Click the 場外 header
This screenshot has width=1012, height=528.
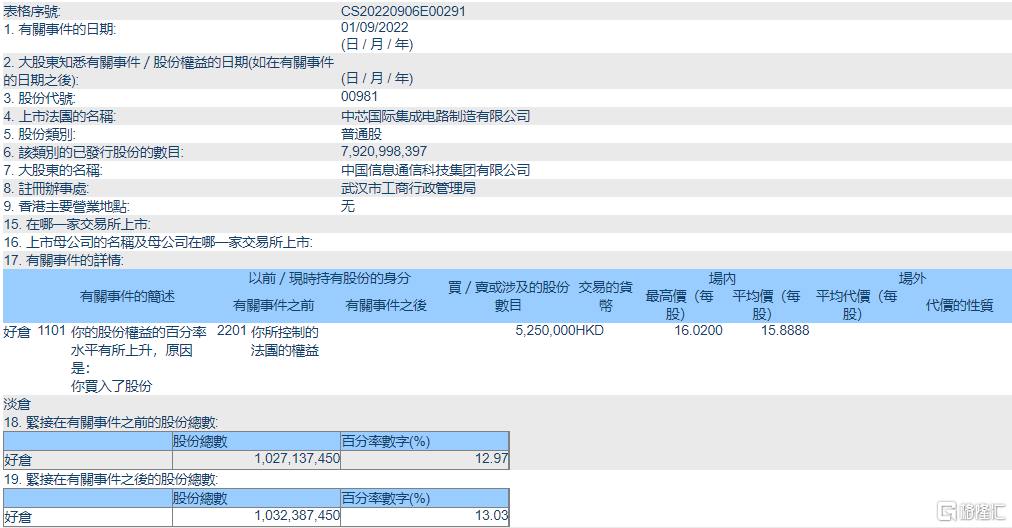point(912,279)
